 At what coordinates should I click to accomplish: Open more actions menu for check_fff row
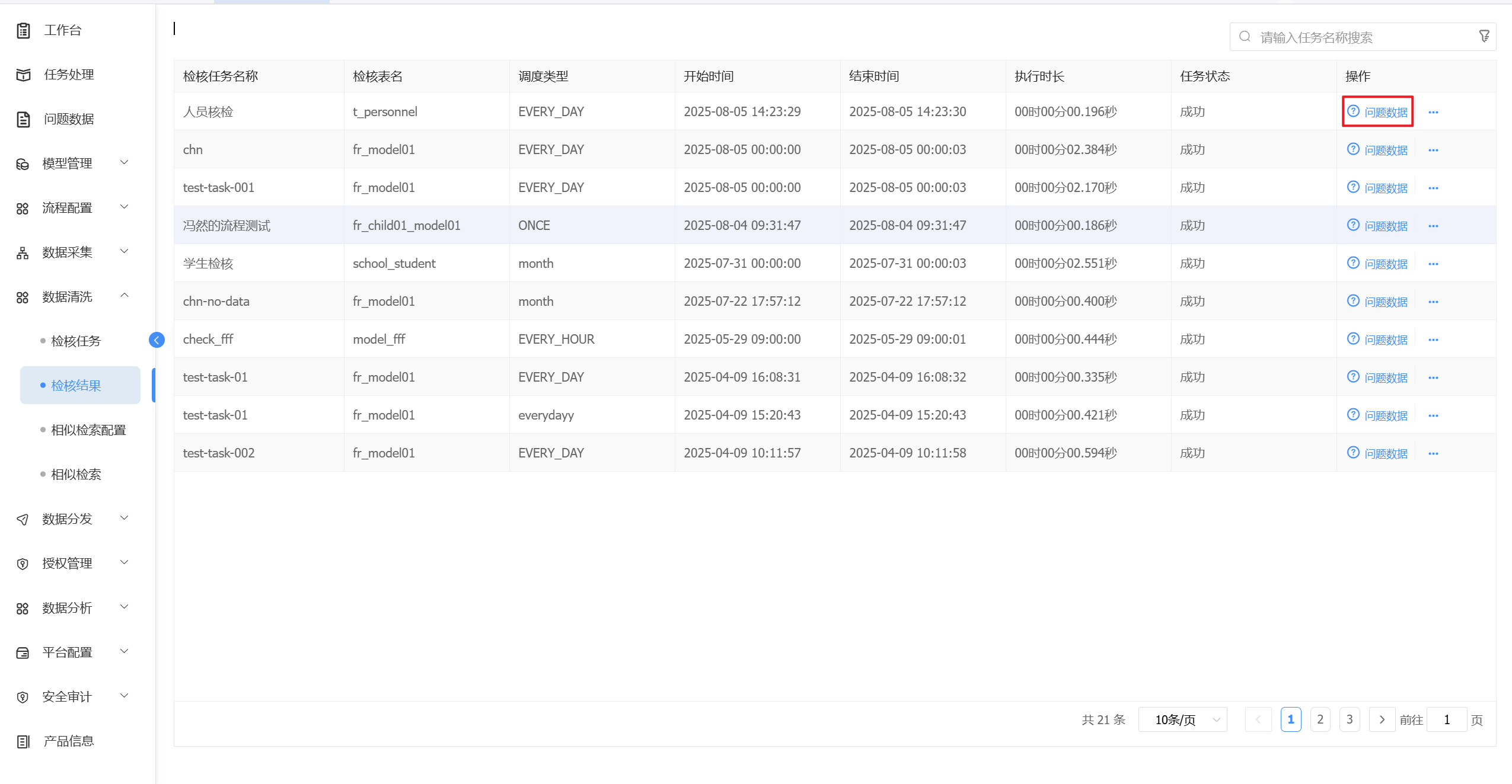point(1433,340)
